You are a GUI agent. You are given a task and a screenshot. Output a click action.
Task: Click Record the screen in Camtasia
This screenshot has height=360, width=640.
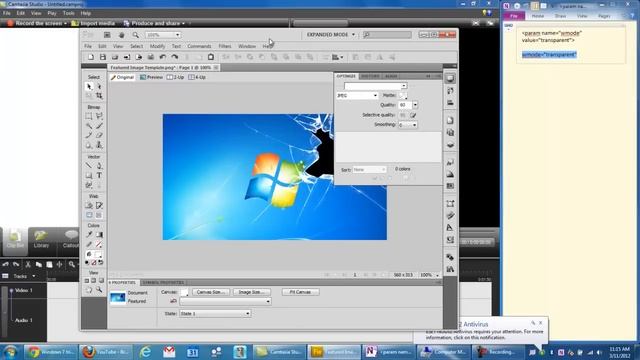pyautogui.click(x=37, y=23)
